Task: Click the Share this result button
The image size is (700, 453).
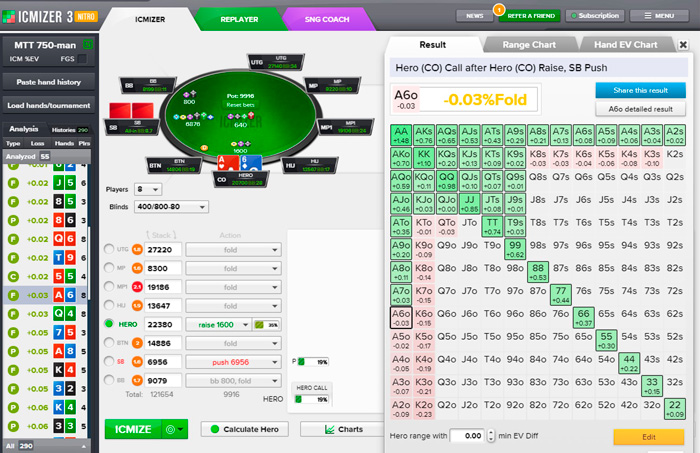Action: (641, 90)
